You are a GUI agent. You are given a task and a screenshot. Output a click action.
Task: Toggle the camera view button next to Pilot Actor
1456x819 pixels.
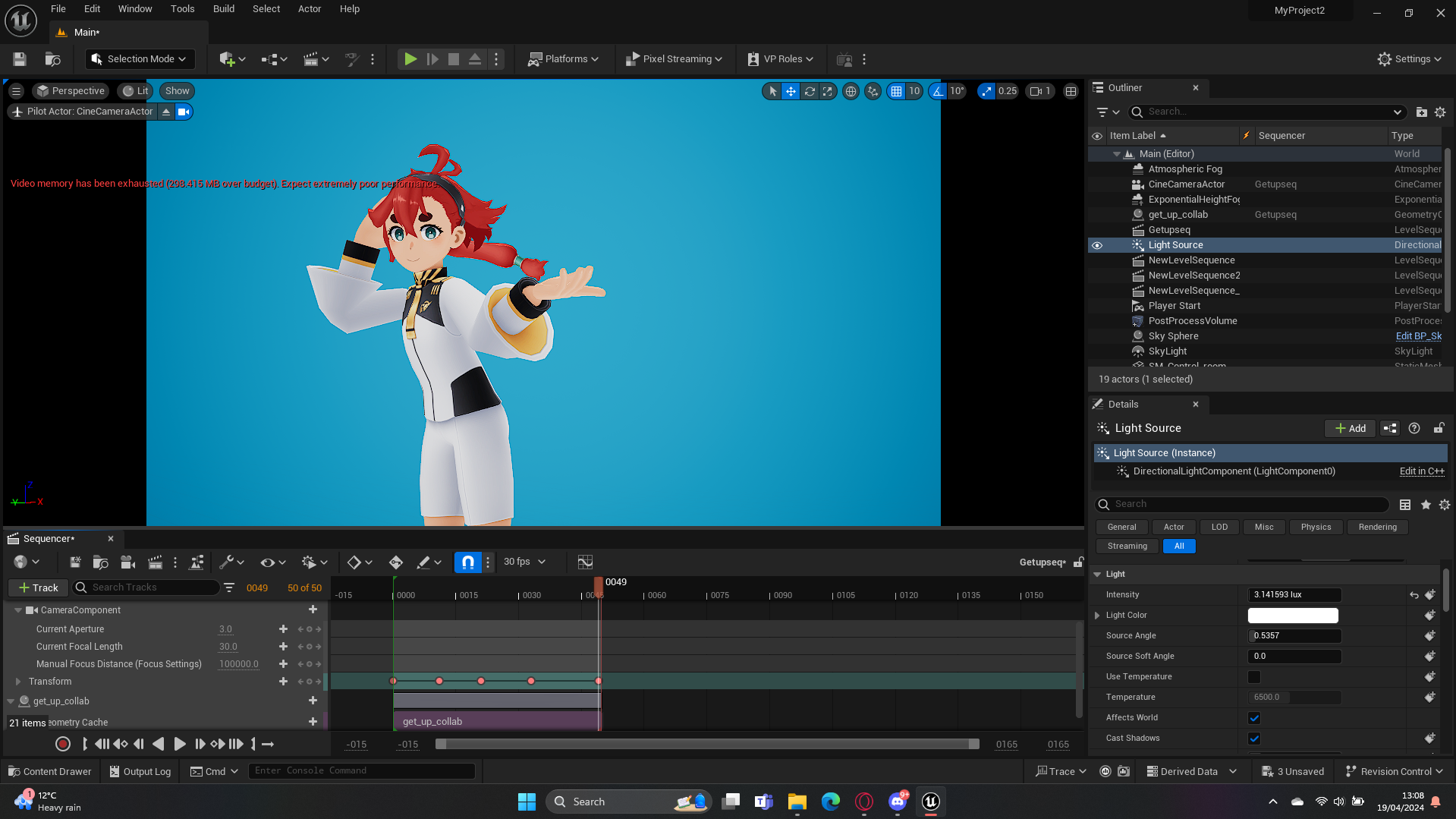click(184, 112)
